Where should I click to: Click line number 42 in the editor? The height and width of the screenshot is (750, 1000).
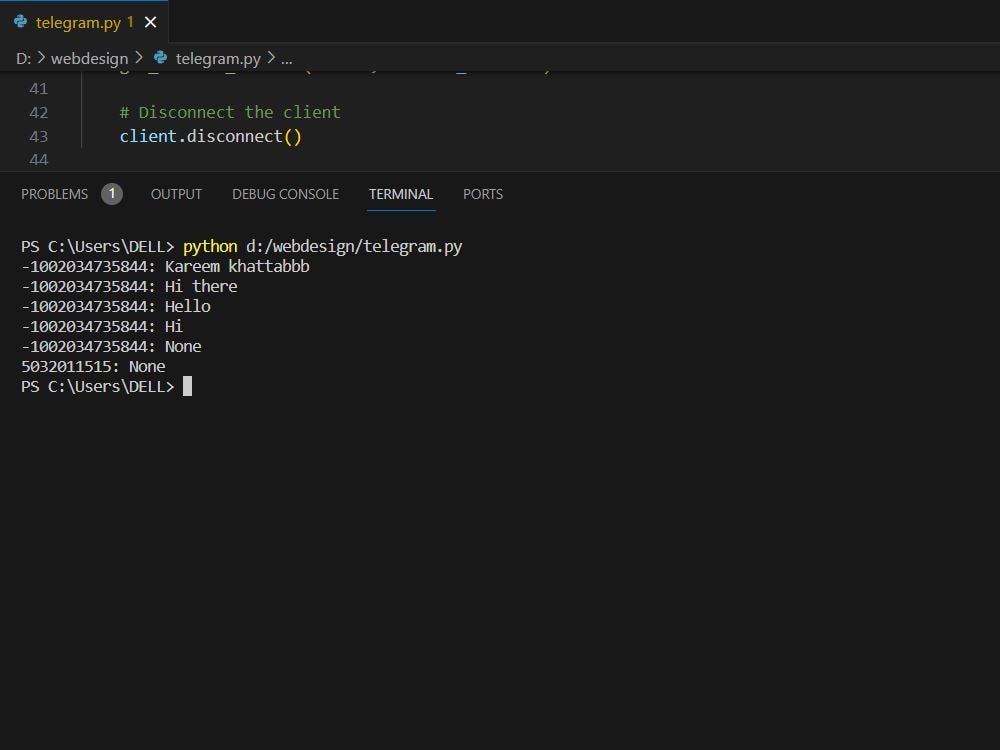pos(38,112)
